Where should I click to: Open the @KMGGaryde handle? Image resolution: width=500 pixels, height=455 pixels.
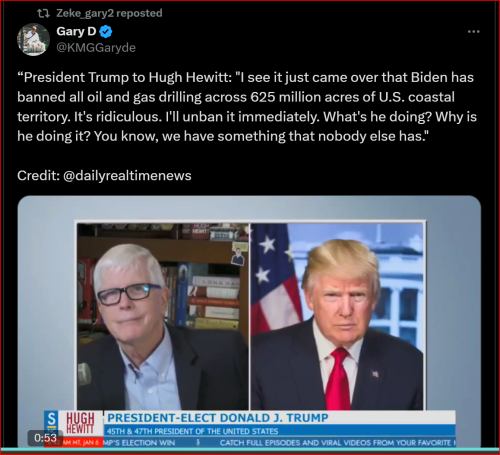pyautogui.click(x=96, y=48)
